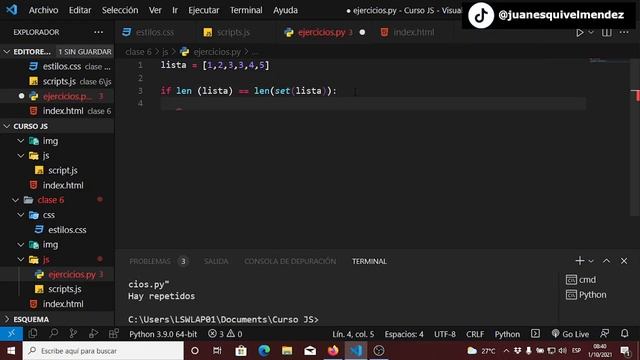
Task: Click the Windows taskbar search box
Action: [103, 351]
